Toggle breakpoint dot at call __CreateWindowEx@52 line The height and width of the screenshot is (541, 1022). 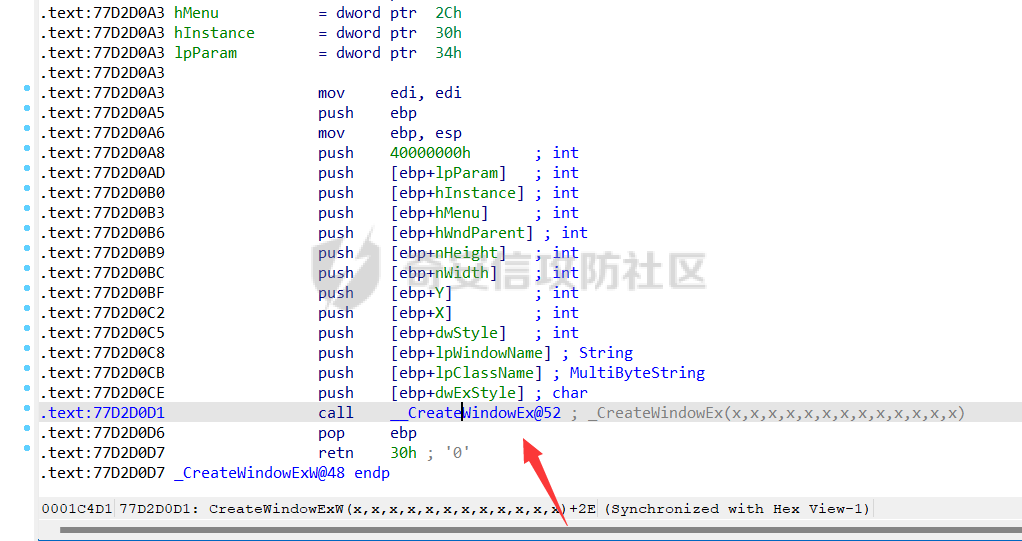click(x=27, y=408)
